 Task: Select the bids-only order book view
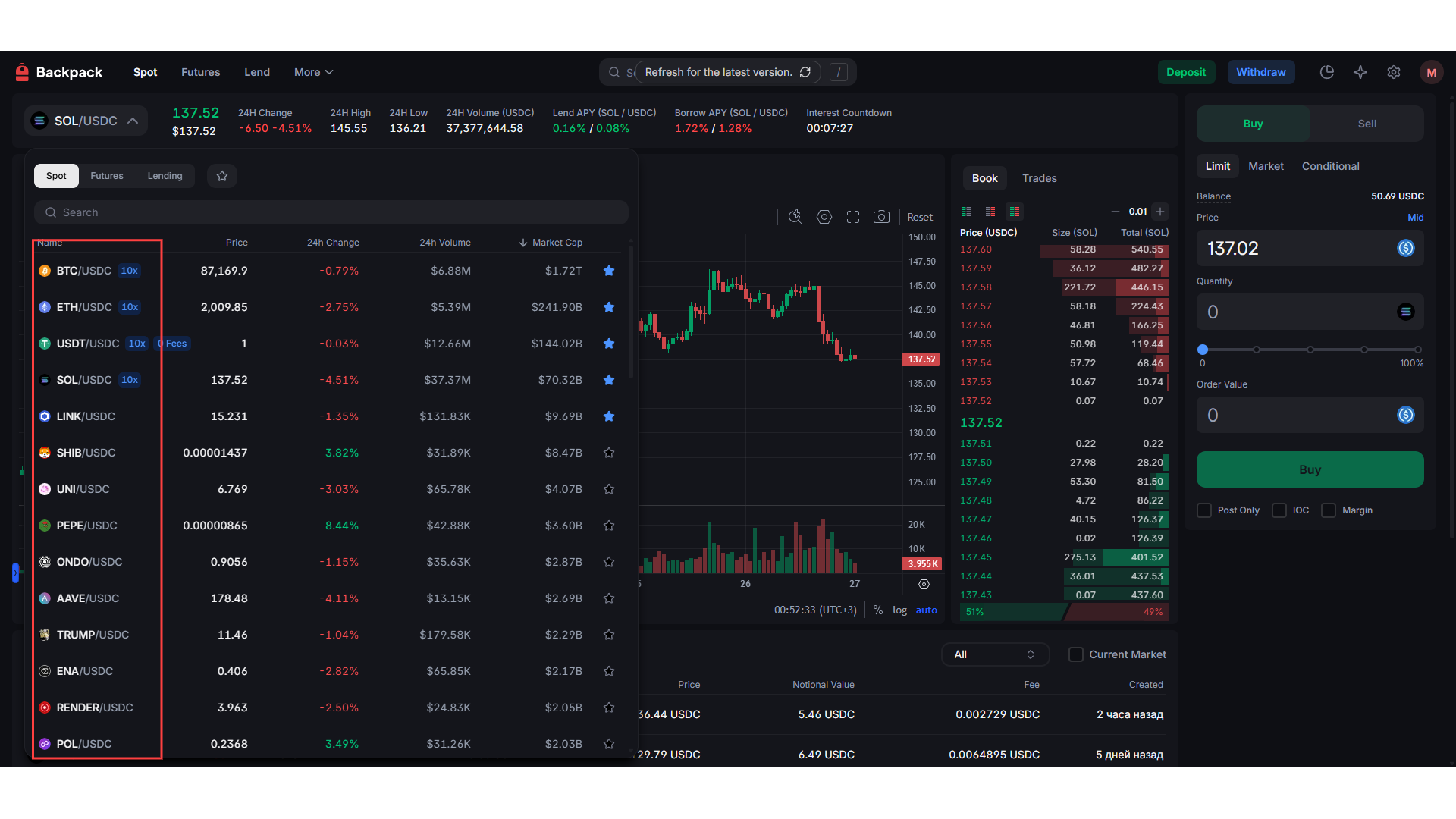coord(966,212)
